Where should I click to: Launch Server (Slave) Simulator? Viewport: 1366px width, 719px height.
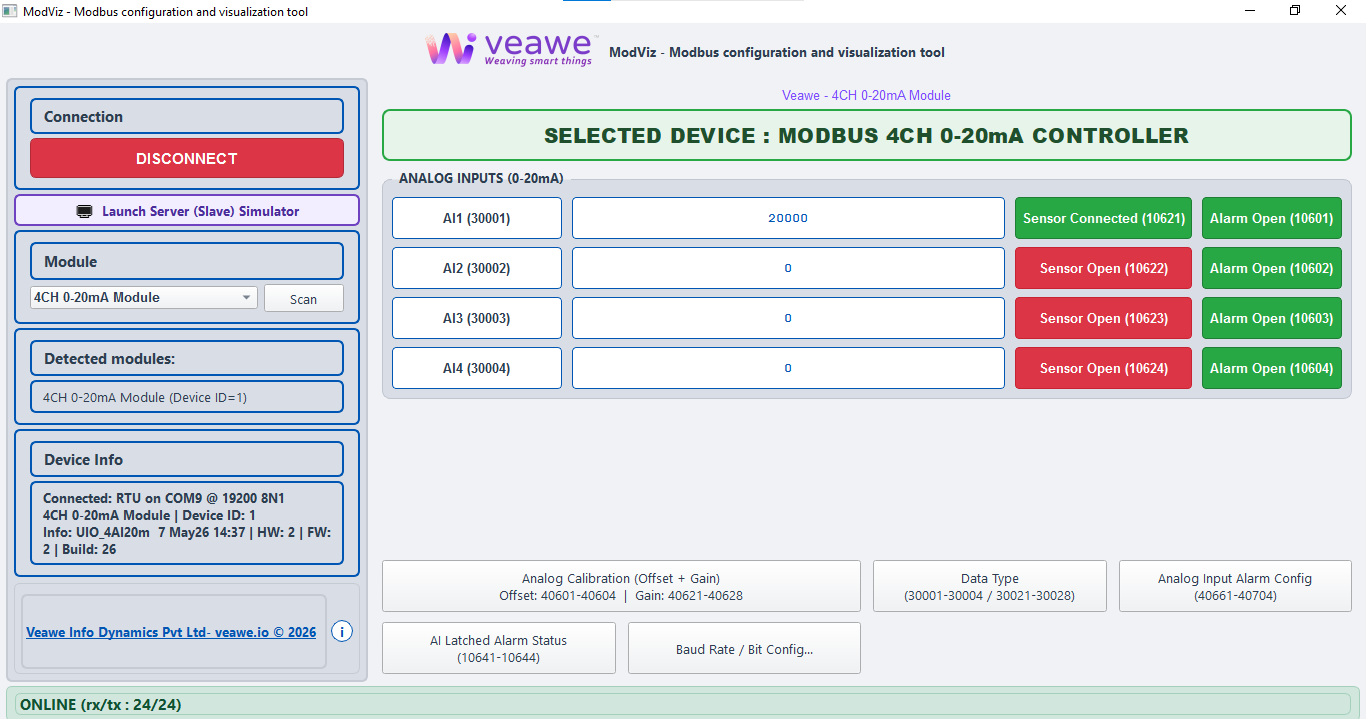187,211
